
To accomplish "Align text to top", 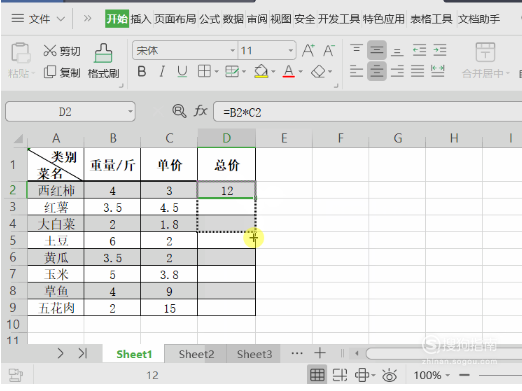I will (356, 50).
